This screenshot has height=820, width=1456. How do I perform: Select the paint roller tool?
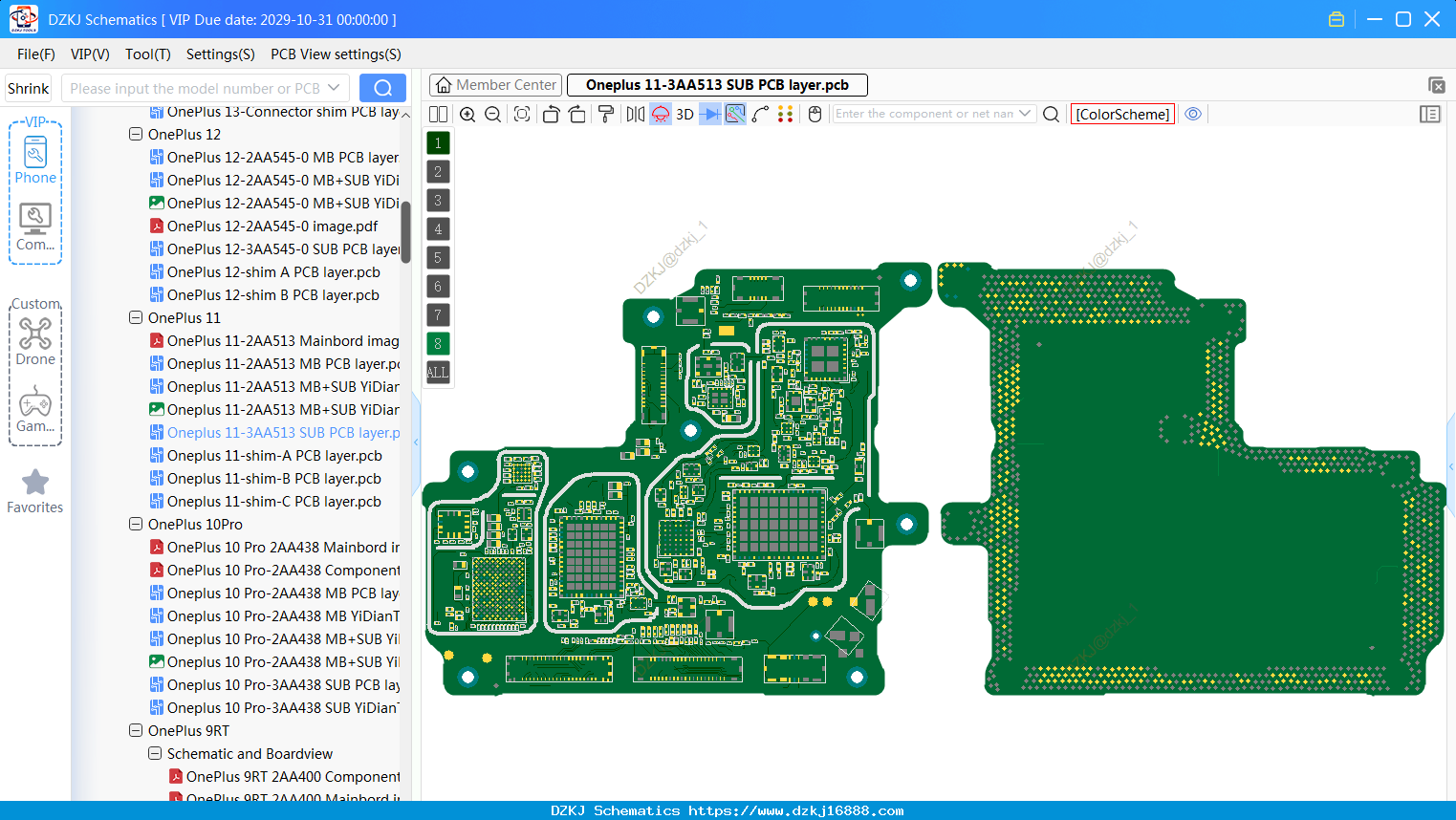pyautogui.click(x=606, y=114)
